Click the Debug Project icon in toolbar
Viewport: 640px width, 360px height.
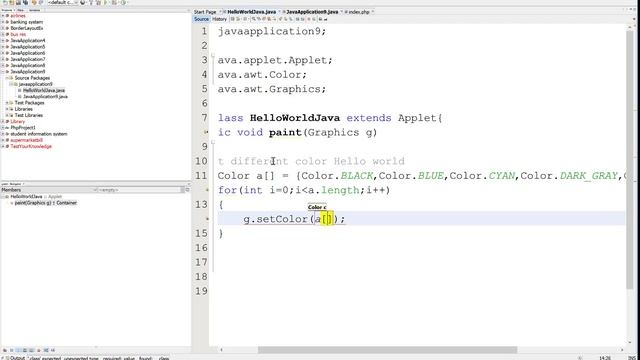coord(115,2)
